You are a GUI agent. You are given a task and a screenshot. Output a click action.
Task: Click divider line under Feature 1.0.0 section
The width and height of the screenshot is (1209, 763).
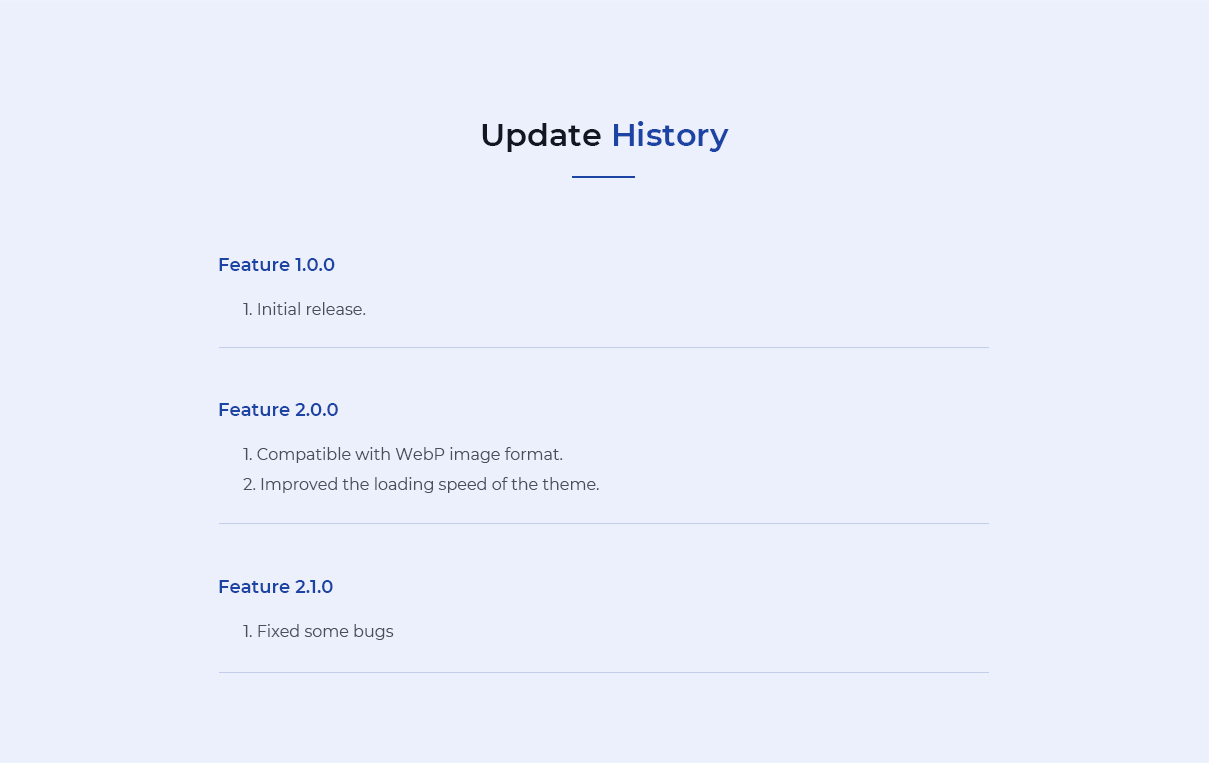coord(604,348)
